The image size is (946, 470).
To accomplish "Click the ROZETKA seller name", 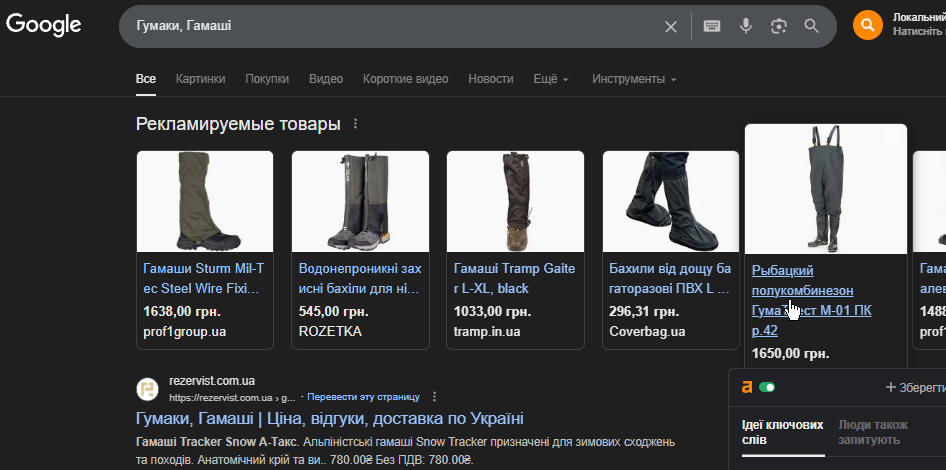I will tap(330, 332).
